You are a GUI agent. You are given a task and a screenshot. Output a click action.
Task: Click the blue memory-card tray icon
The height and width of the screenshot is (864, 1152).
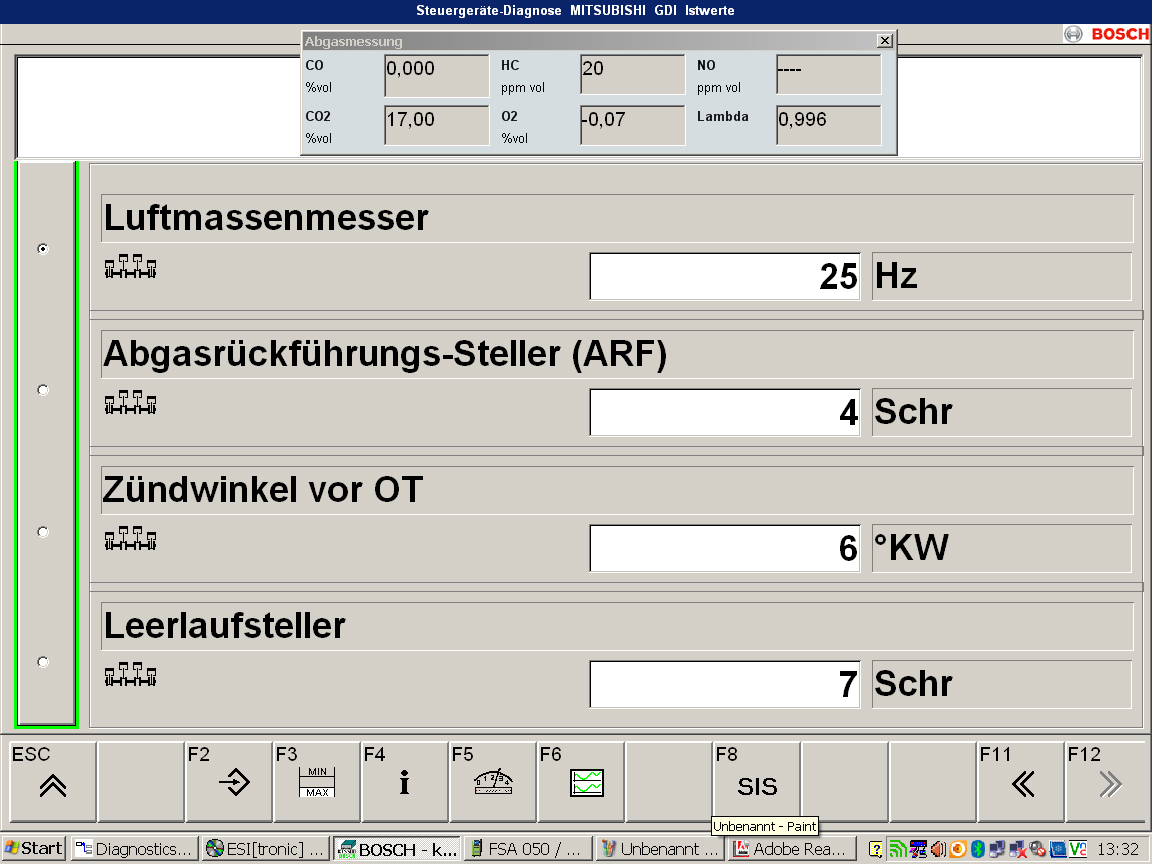pos(1057,849)
